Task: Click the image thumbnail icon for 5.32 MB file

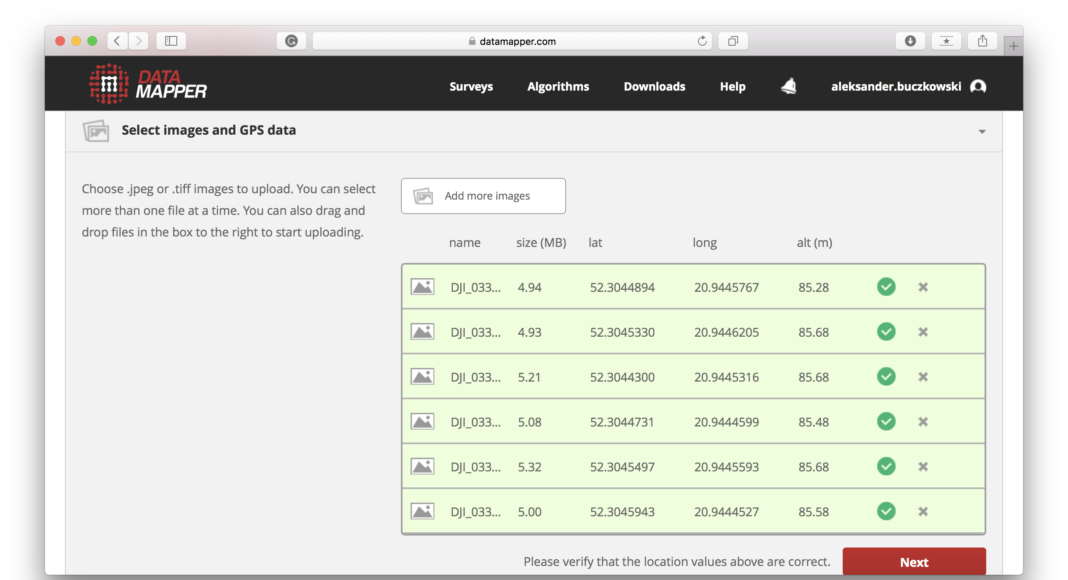Action: (422, 467)
